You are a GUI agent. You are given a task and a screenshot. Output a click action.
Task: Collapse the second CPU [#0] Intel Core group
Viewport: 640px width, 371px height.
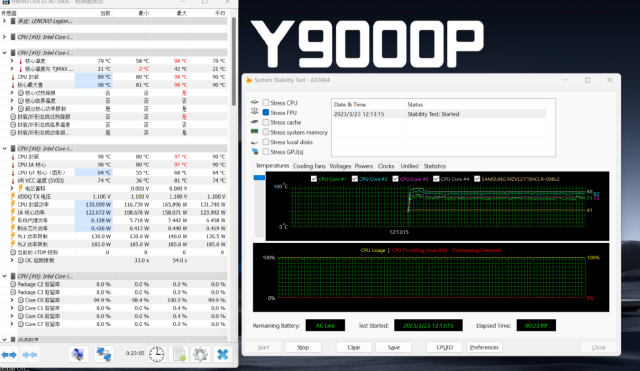[4, 53]
